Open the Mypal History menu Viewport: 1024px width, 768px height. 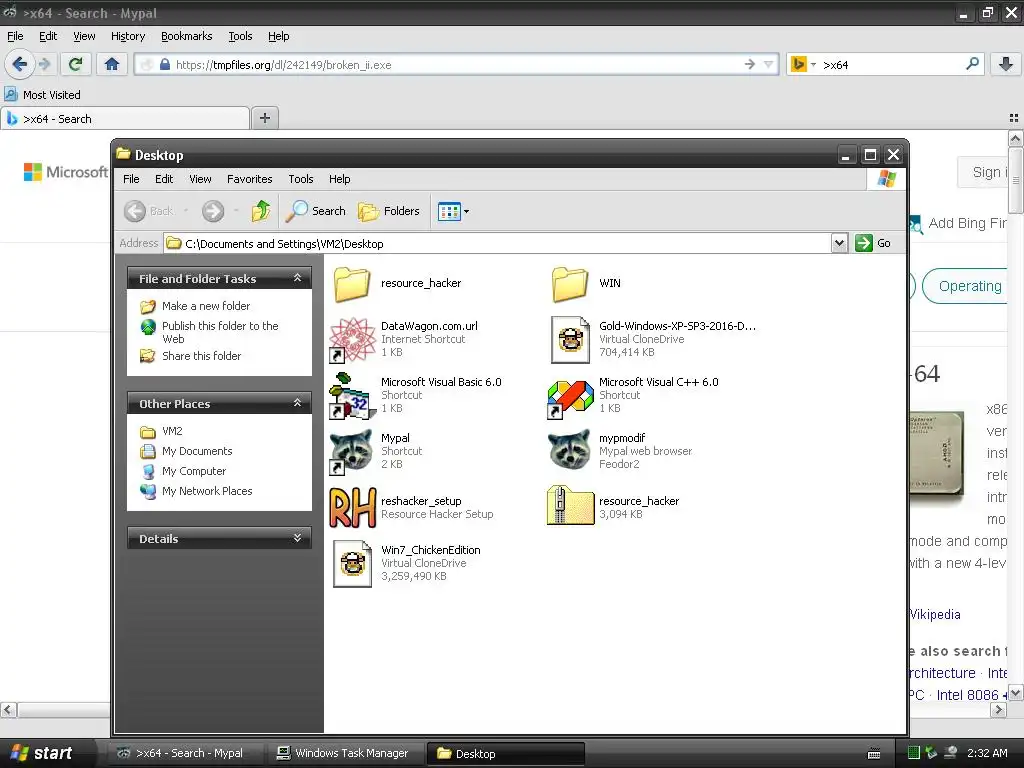[128, 36]
